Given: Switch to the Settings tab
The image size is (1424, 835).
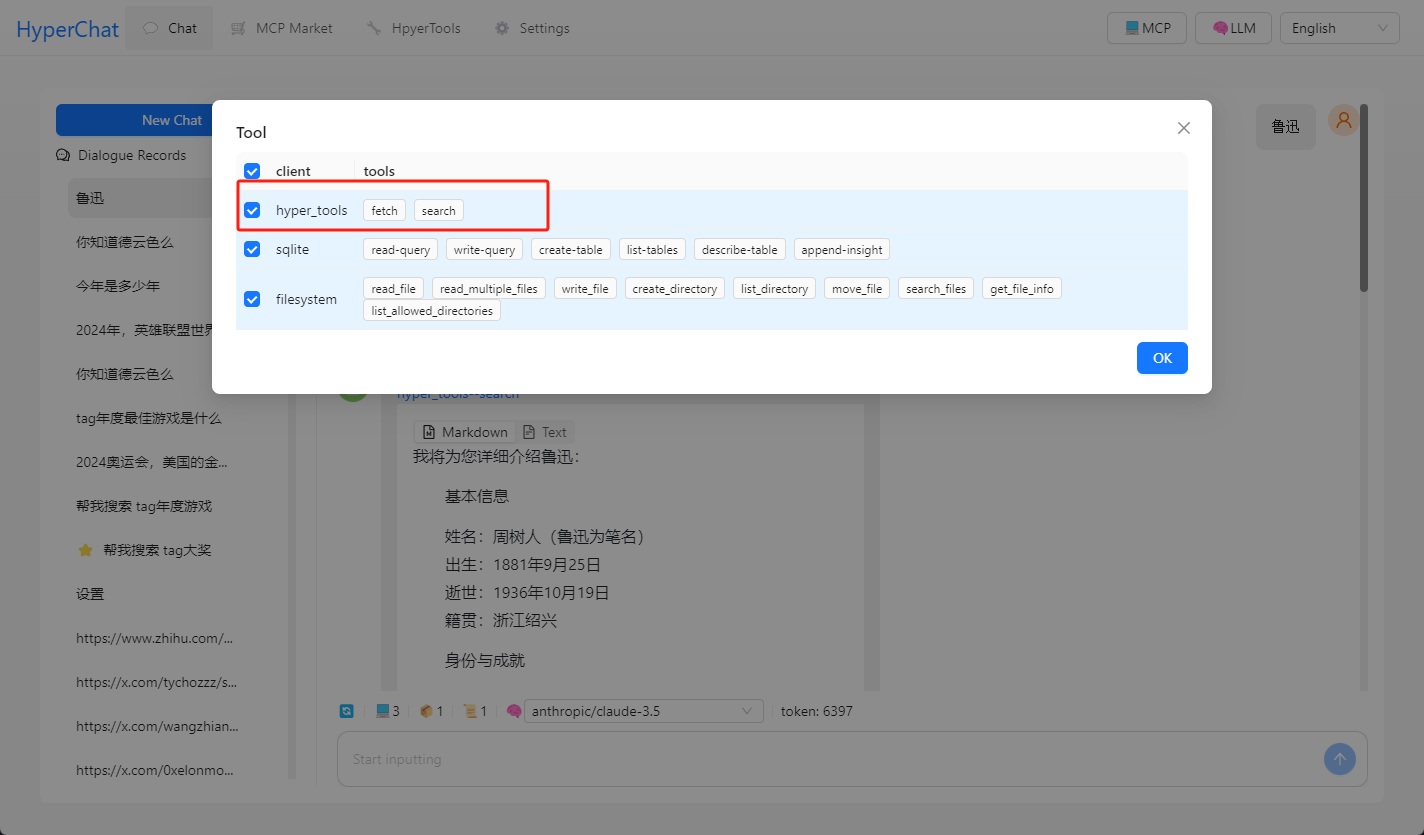Looking at the screenshot, I should coord(532,28).
